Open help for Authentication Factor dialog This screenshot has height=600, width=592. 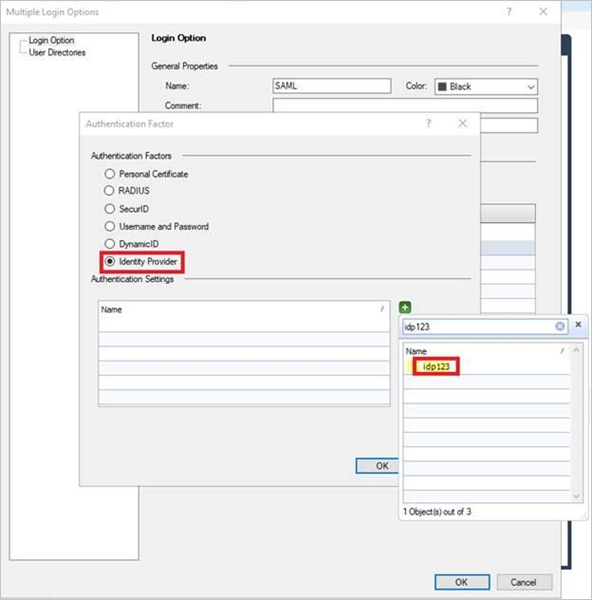click(429, 123)
